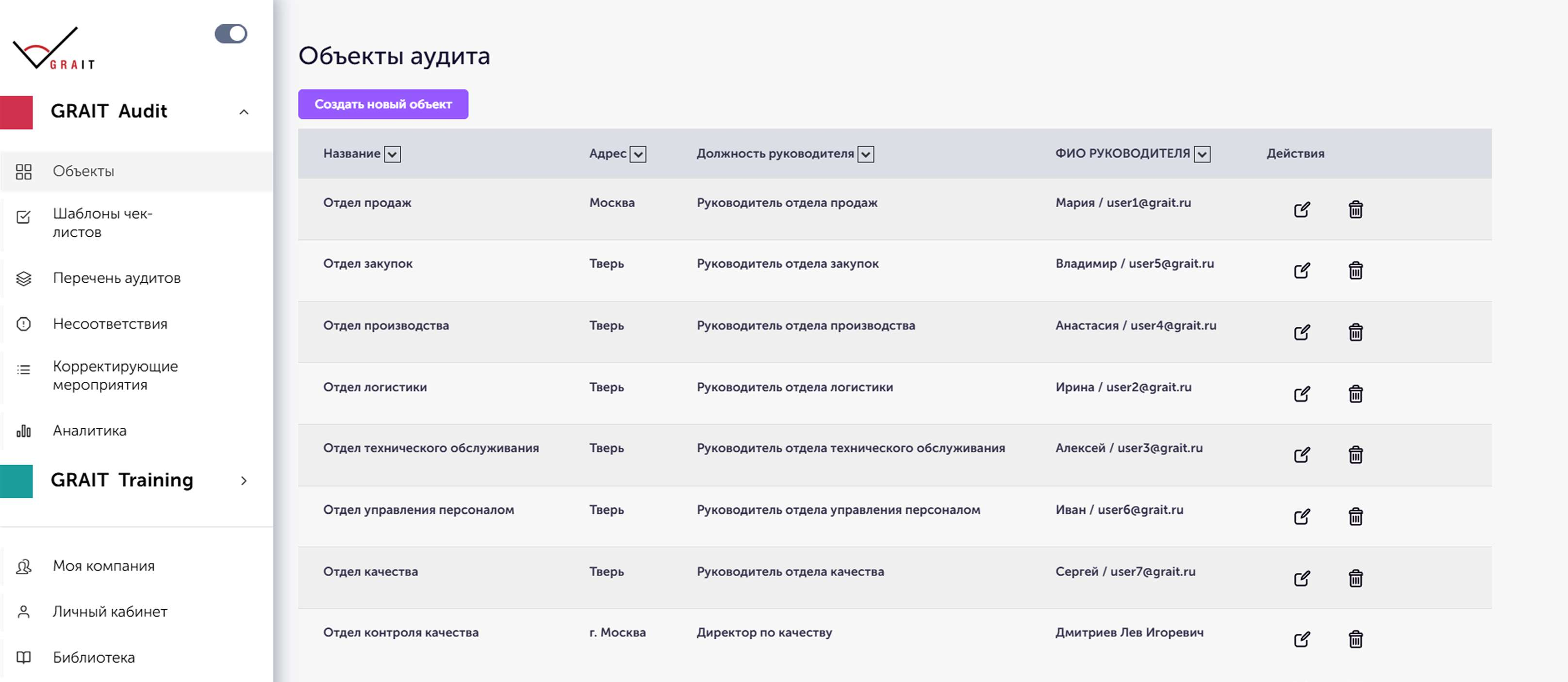Edit the Отдел продаж row

click(x=1302, y=210)
